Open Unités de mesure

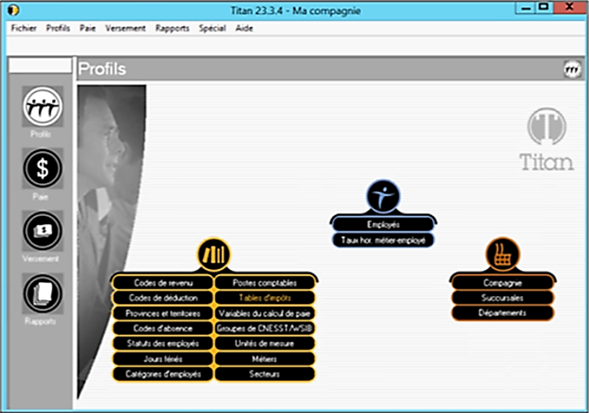tap(264, 343)
